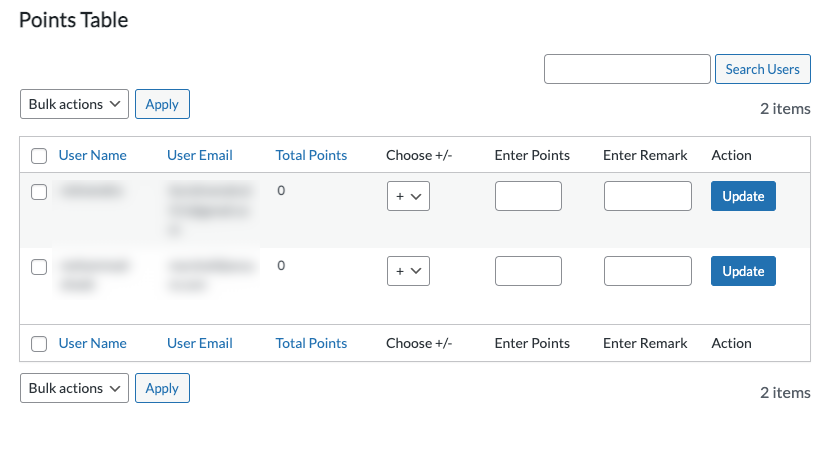The width and height of the screenshot is (830, 451).
Task: Focus the user search text box
Action: pyautogui.click(x=627, y=69)
